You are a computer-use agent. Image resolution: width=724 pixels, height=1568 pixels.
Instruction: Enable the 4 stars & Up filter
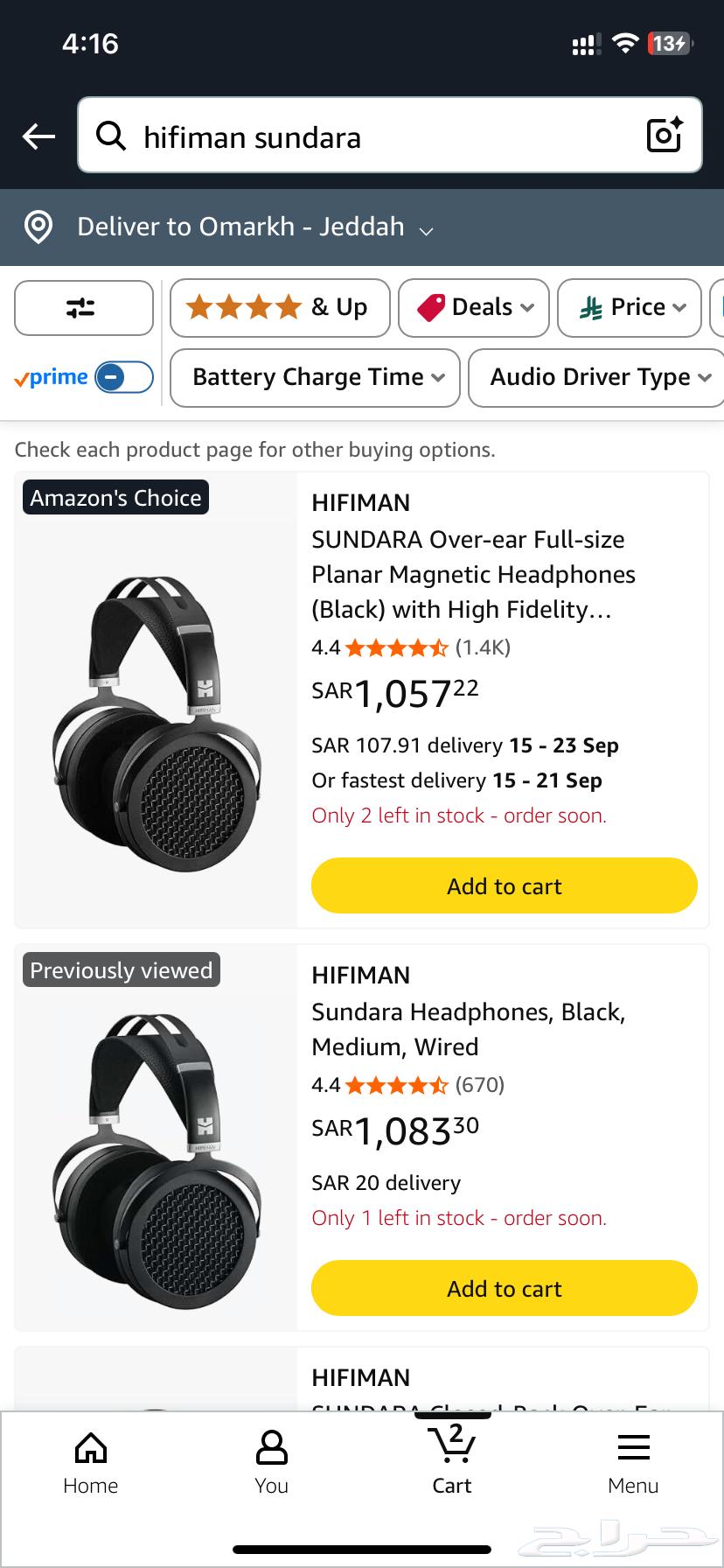point(279,308)
